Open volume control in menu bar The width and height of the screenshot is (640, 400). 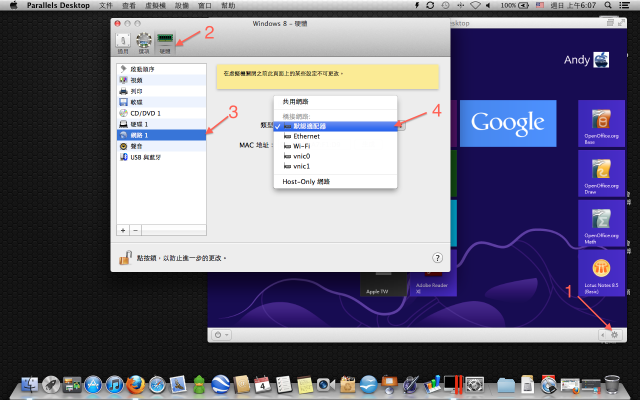[488, 5]
